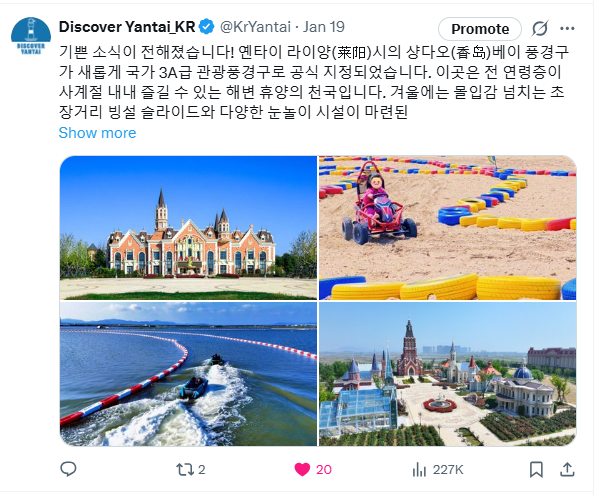The image size is (608, 496).
Task: Open the orange castle building photo
Action: pyautogui.click(x=188, y=228)
